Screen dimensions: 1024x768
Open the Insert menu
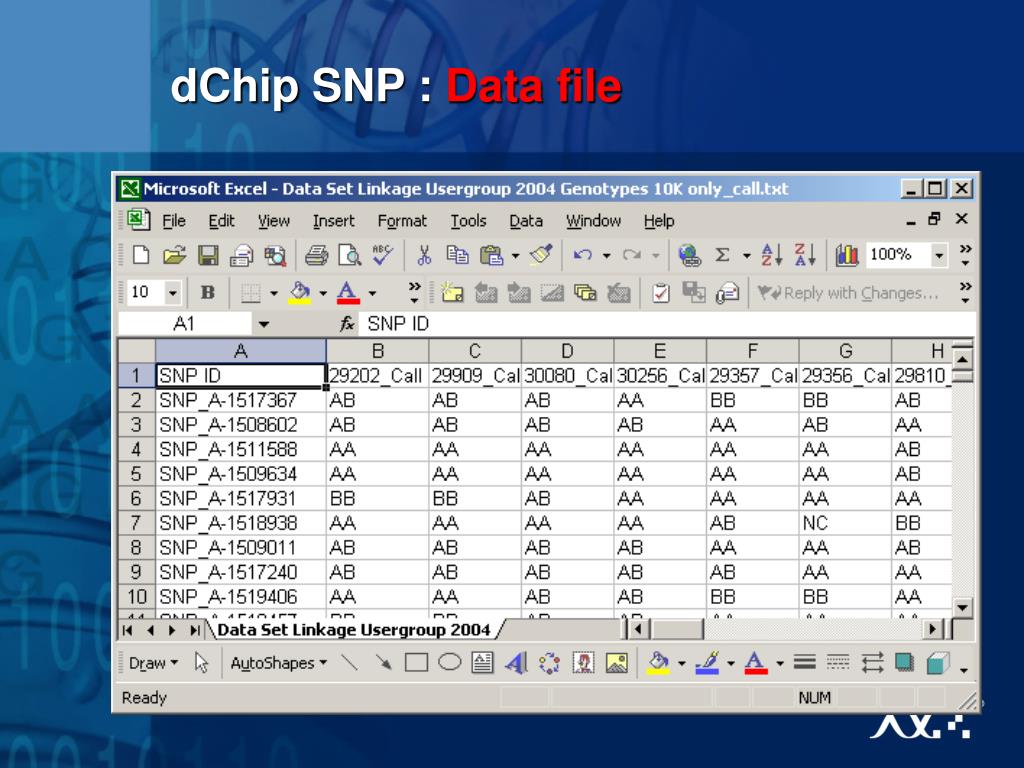click(333, 221)
